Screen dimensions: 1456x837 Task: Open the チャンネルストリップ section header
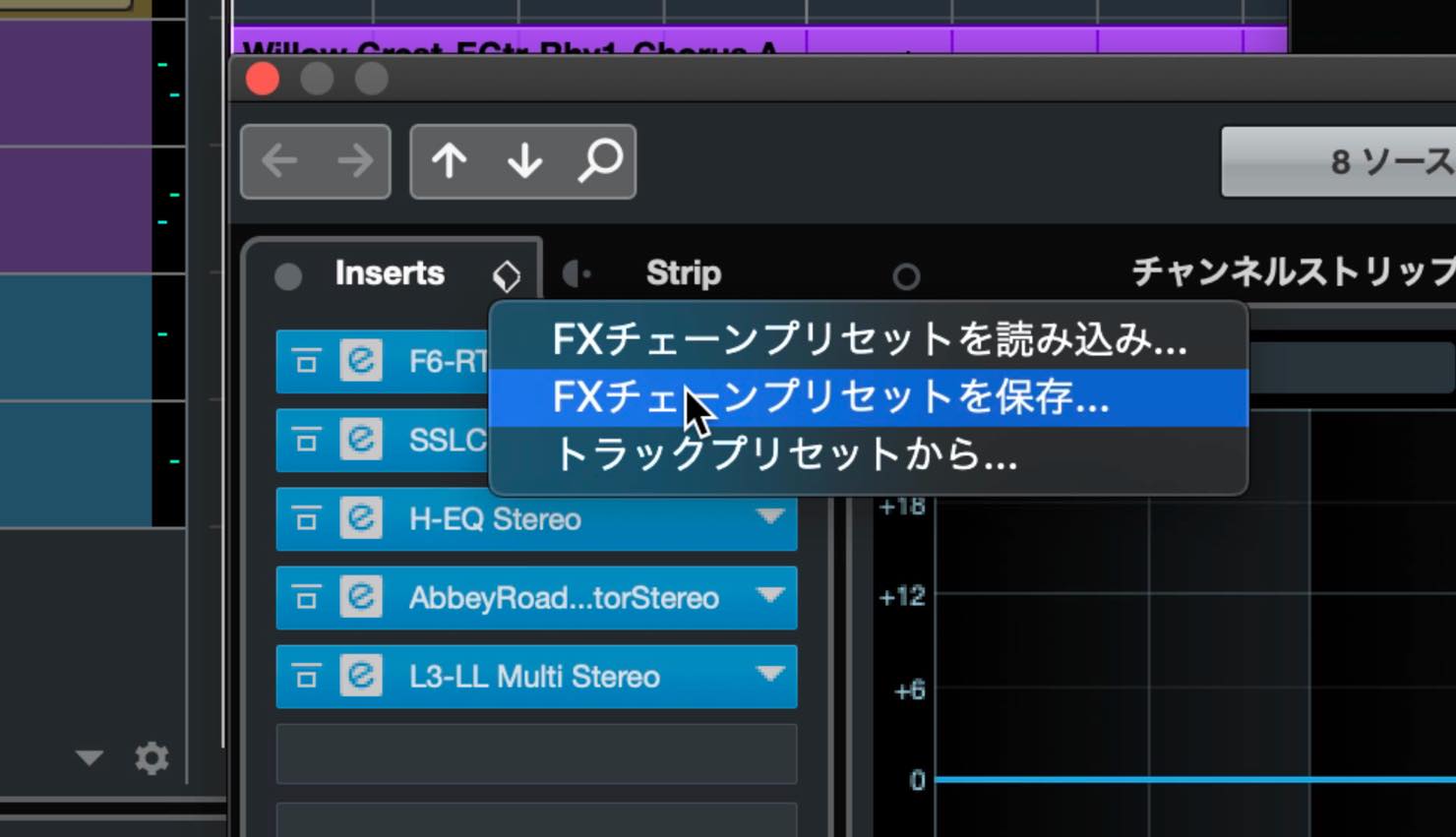click(x=1293, y=271)
